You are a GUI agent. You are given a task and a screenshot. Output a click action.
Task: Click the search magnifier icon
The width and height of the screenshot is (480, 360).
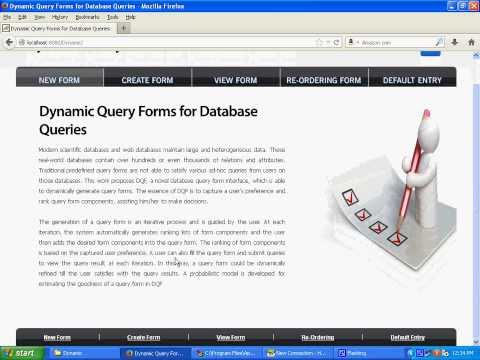point(439,42)
